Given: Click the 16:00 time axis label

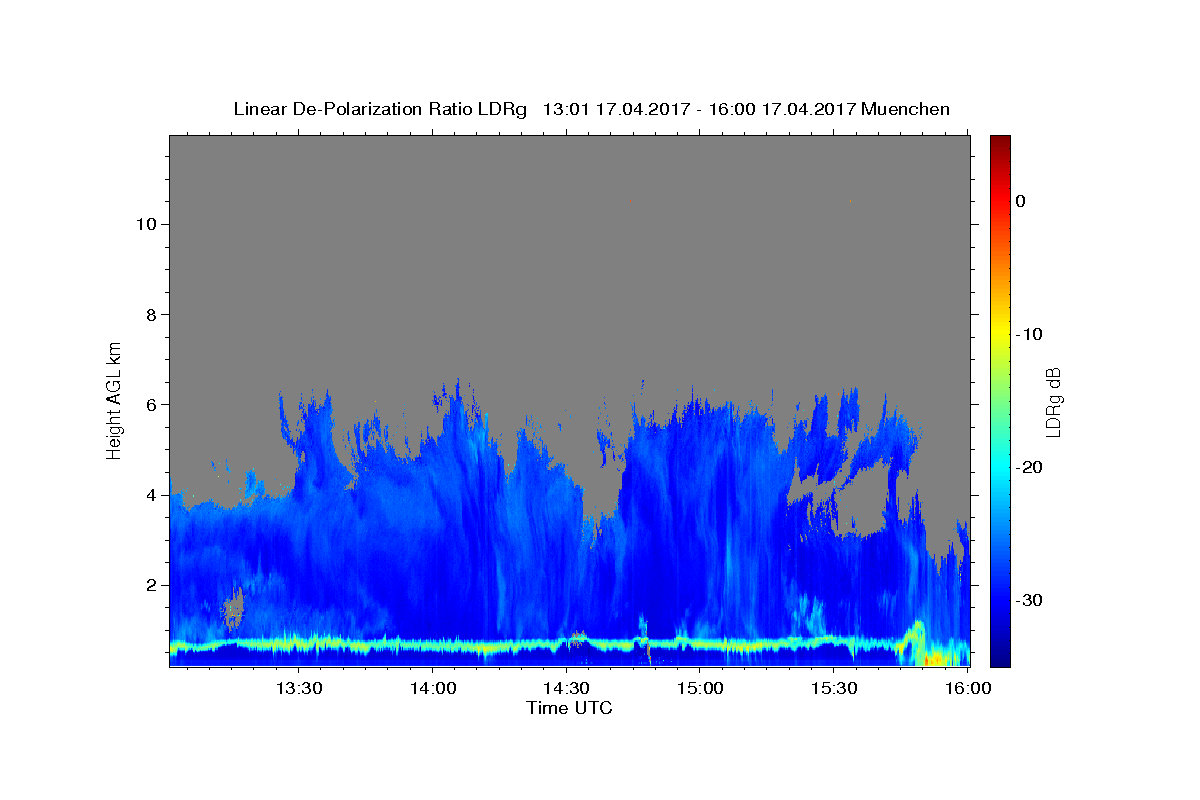Looking at the screenshot, I should (967, 688).
